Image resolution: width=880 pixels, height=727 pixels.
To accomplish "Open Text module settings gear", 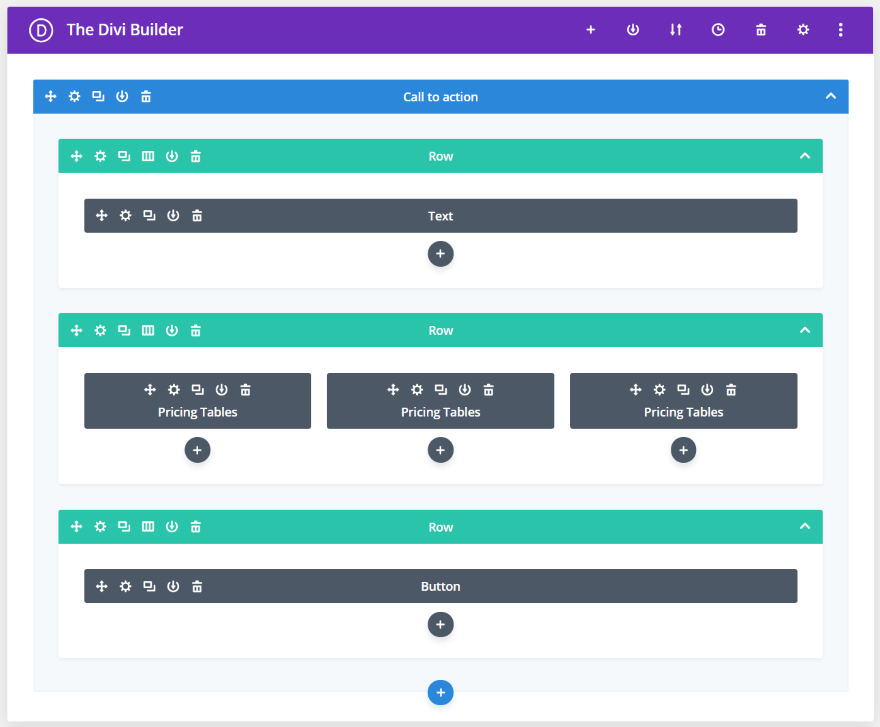I will (125, 216).
